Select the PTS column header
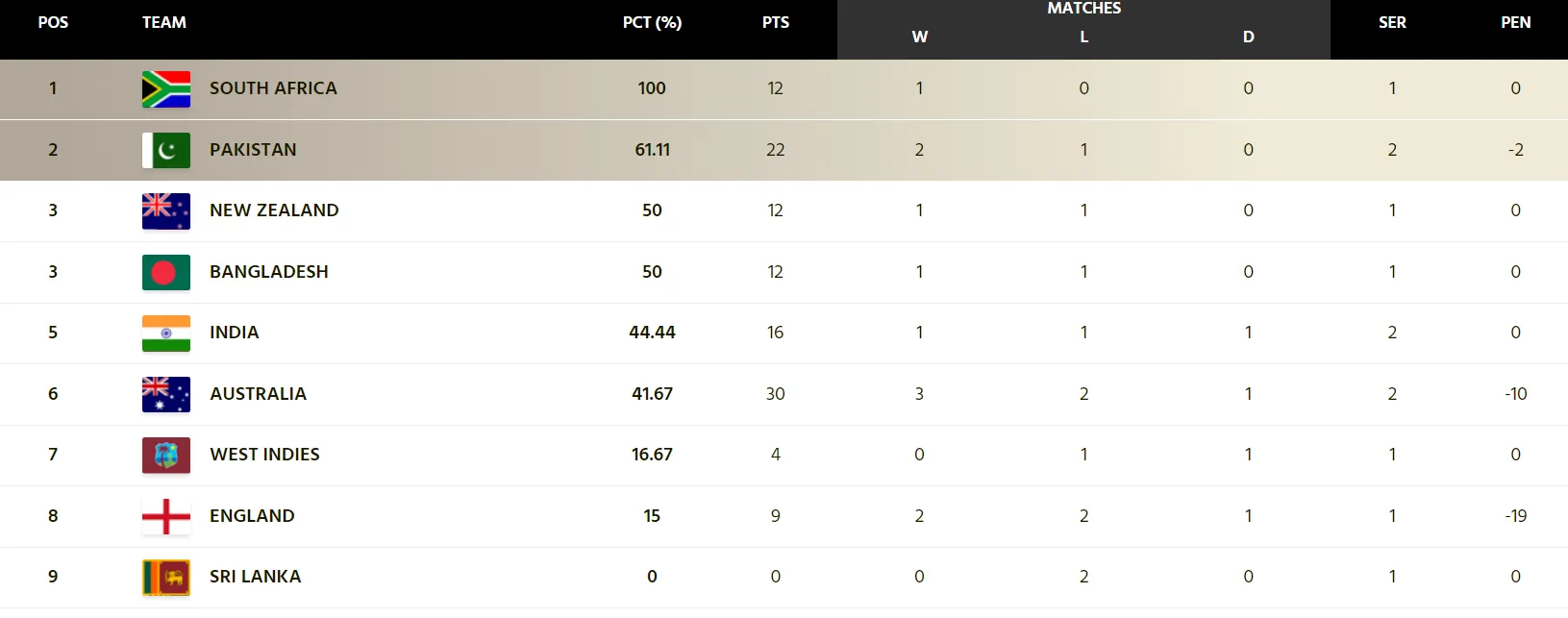The width and height of the screenshot is (1568, 618). [776, 22]
